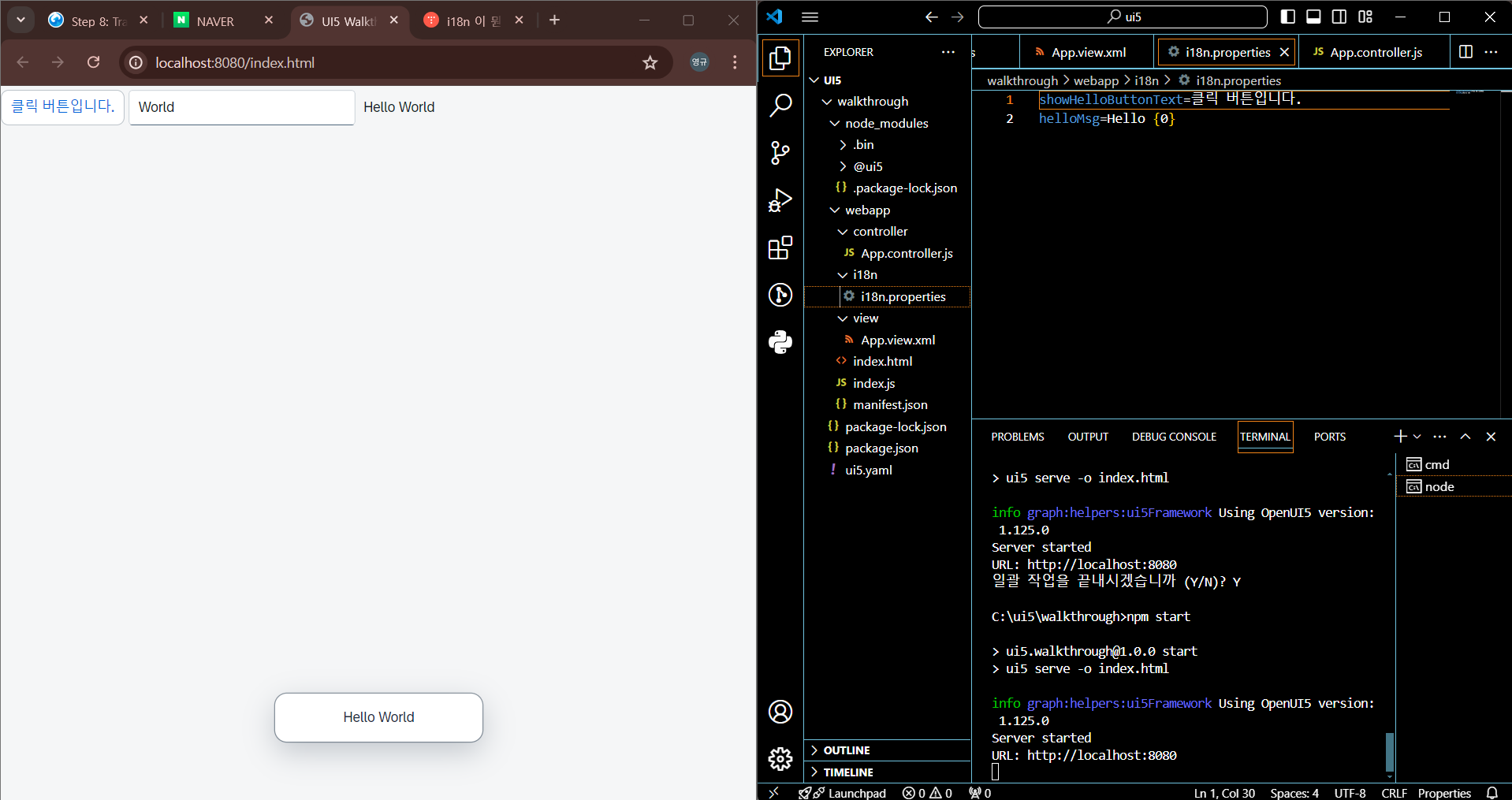
Task: Reload the Chrome page
Action: (x=94, y=62)
